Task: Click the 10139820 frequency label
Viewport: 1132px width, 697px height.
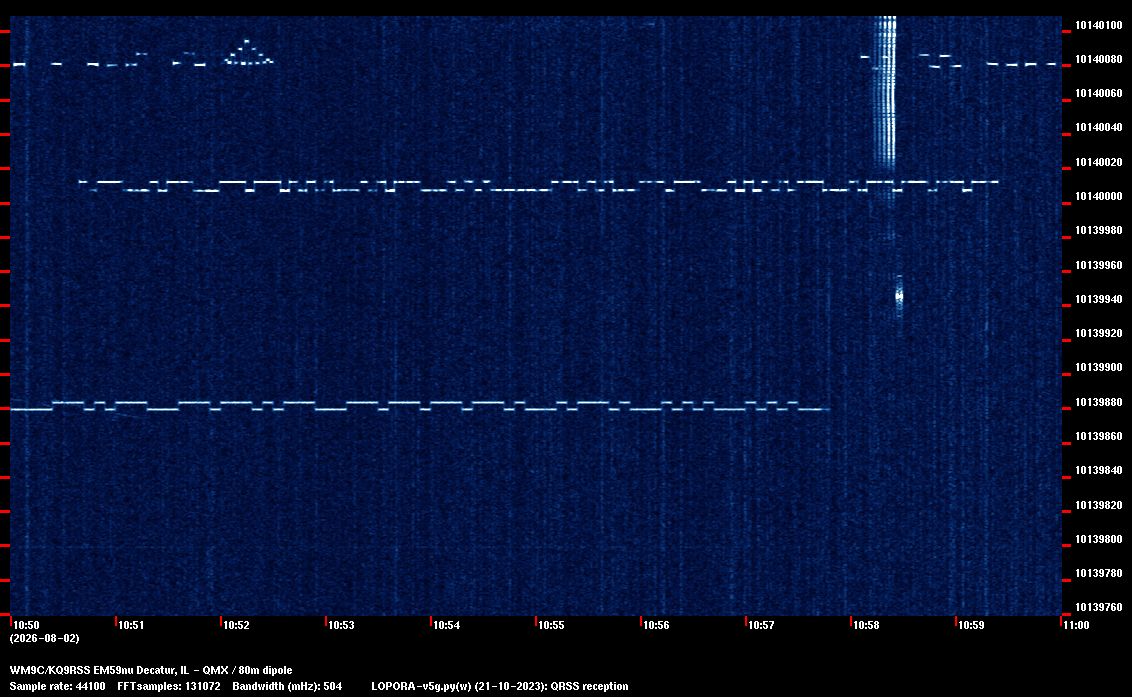Action: [1099, 505]
